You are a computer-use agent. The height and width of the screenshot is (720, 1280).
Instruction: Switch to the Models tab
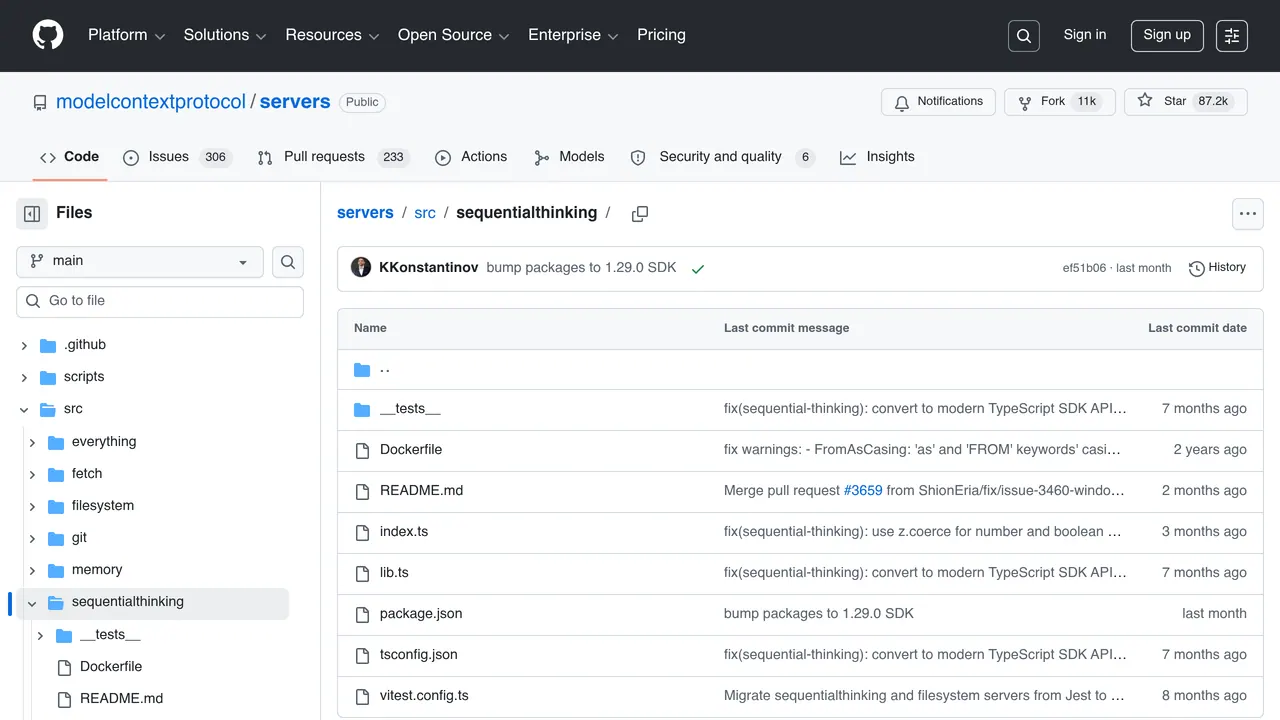[x=569, y=157]
